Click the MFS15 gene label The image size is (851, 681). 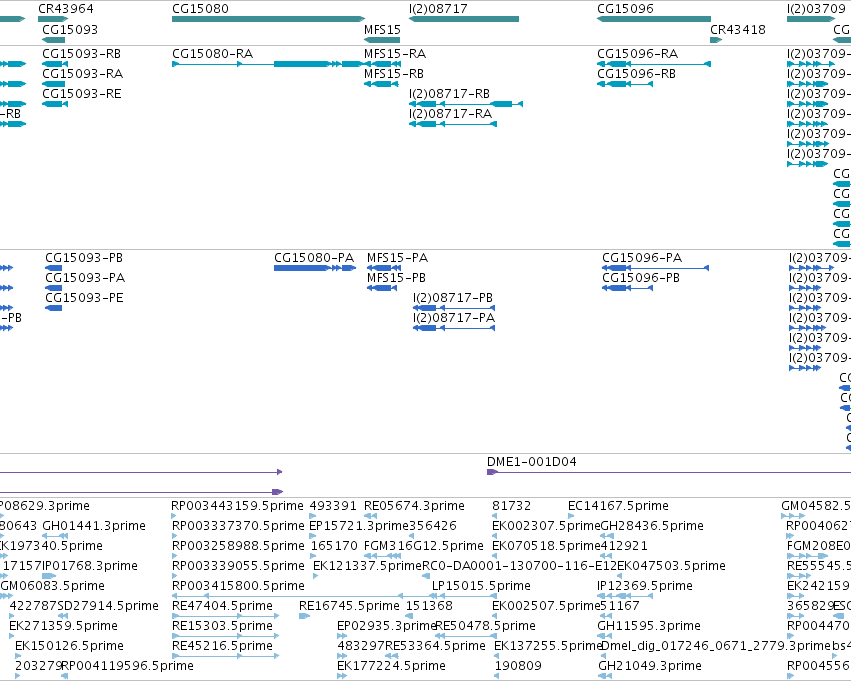382,29
